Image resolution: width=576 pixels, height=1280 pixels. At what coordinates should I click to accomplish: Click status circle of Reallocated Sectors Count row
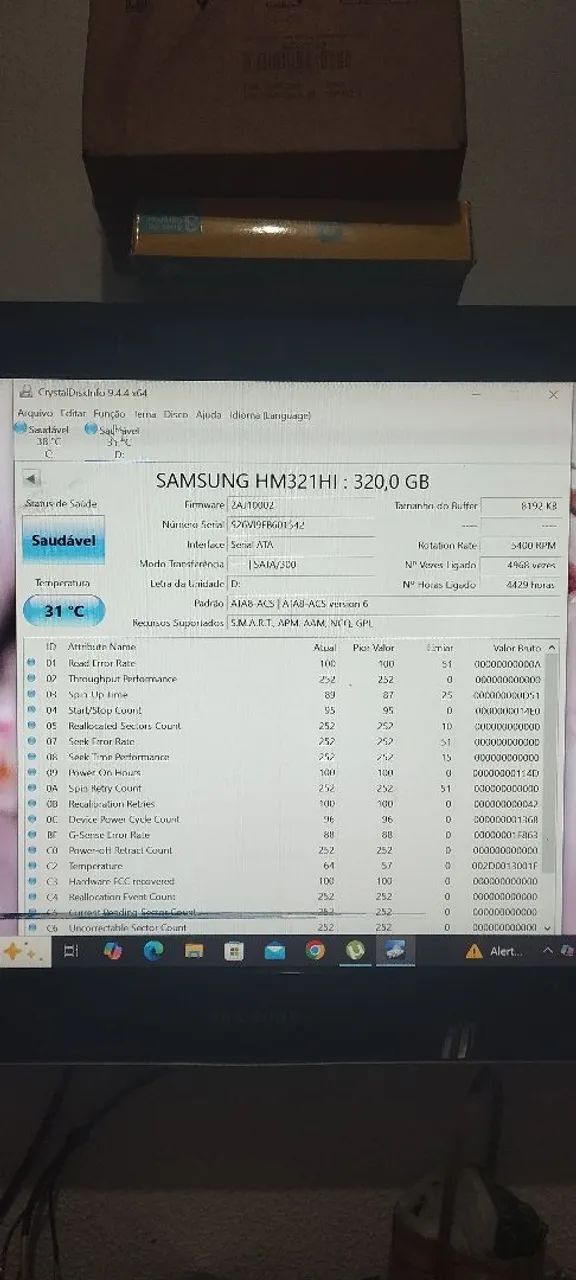30,726
